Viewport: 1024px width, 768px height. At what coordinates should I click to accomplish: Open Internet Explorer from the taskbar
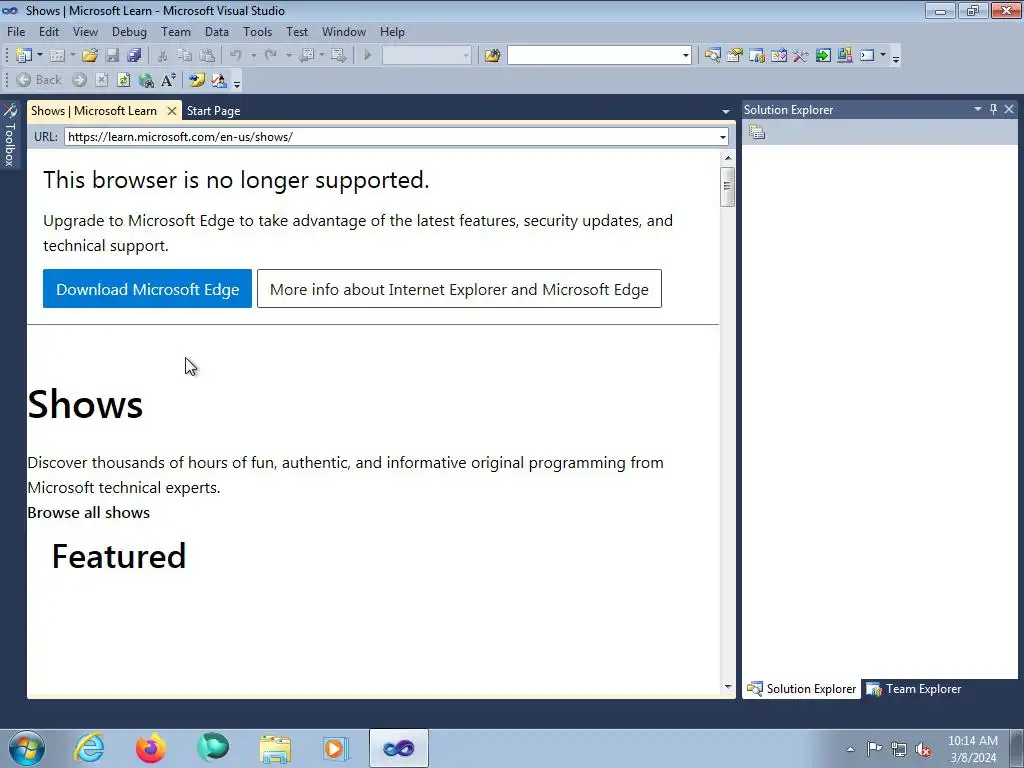point(89,748)
